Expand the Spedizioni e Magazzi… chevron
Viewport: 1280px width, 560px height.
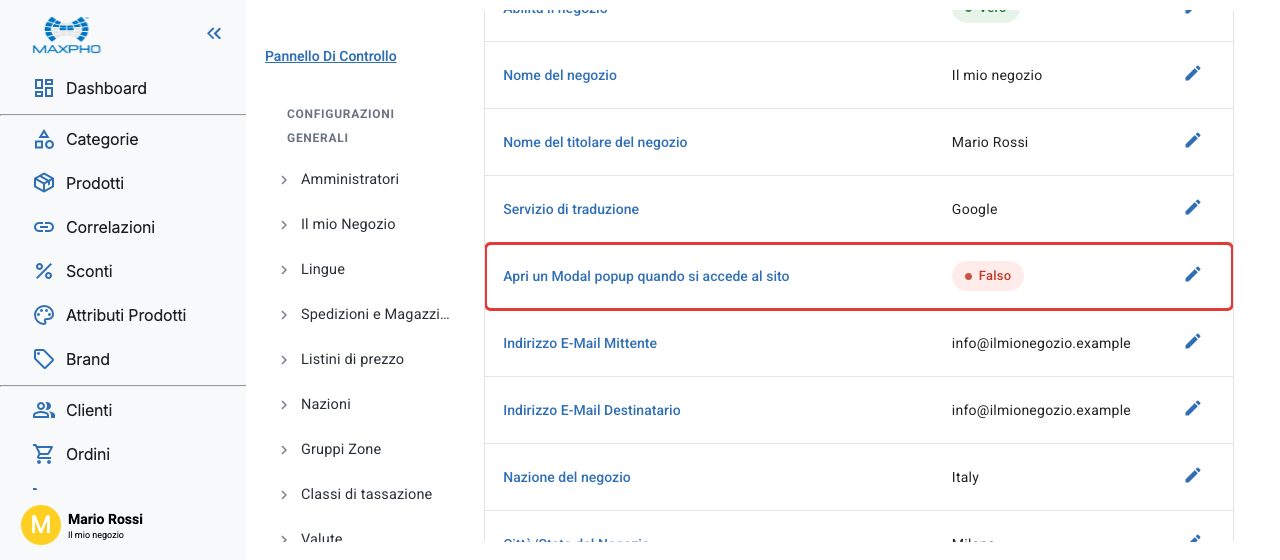point(284,315)
